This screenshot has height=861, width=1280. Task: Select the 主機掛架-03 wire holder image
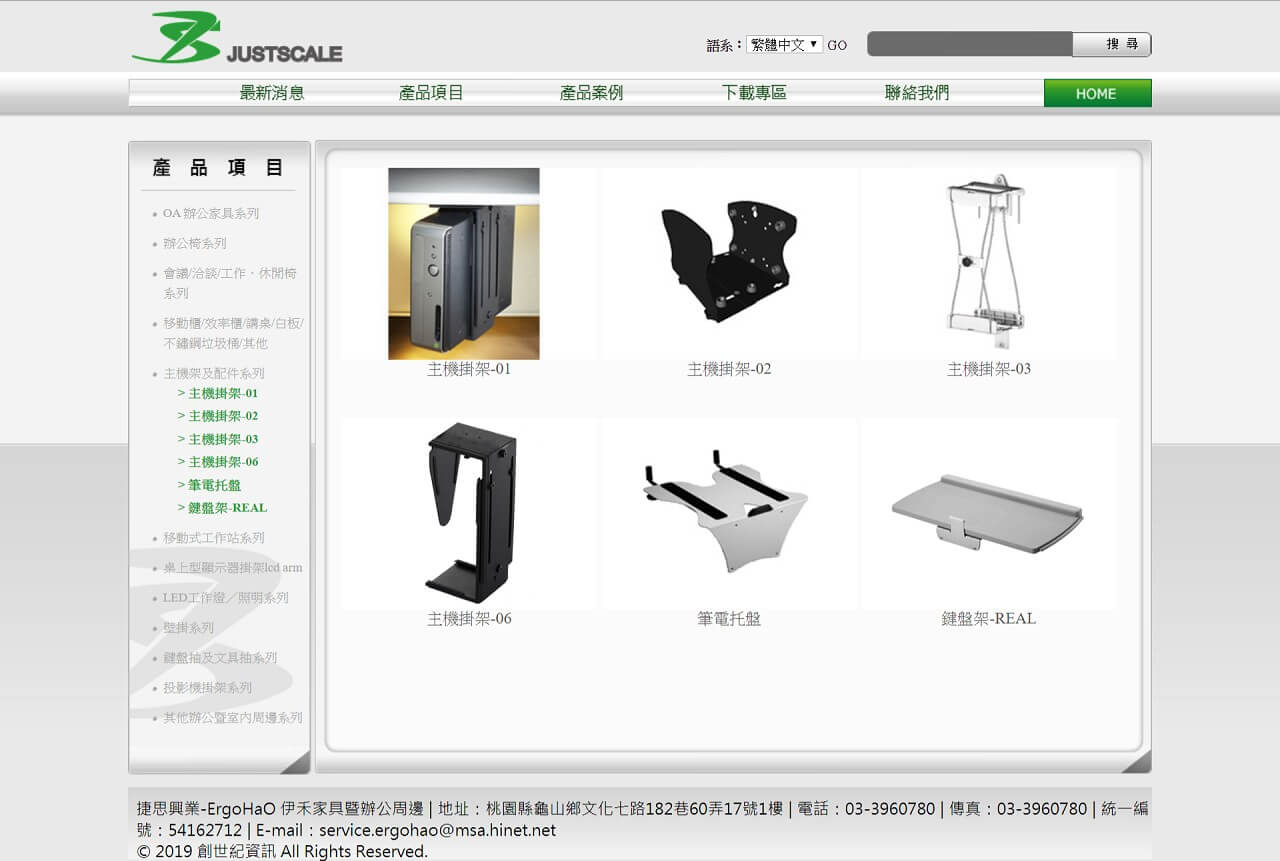tap(986, 262)
